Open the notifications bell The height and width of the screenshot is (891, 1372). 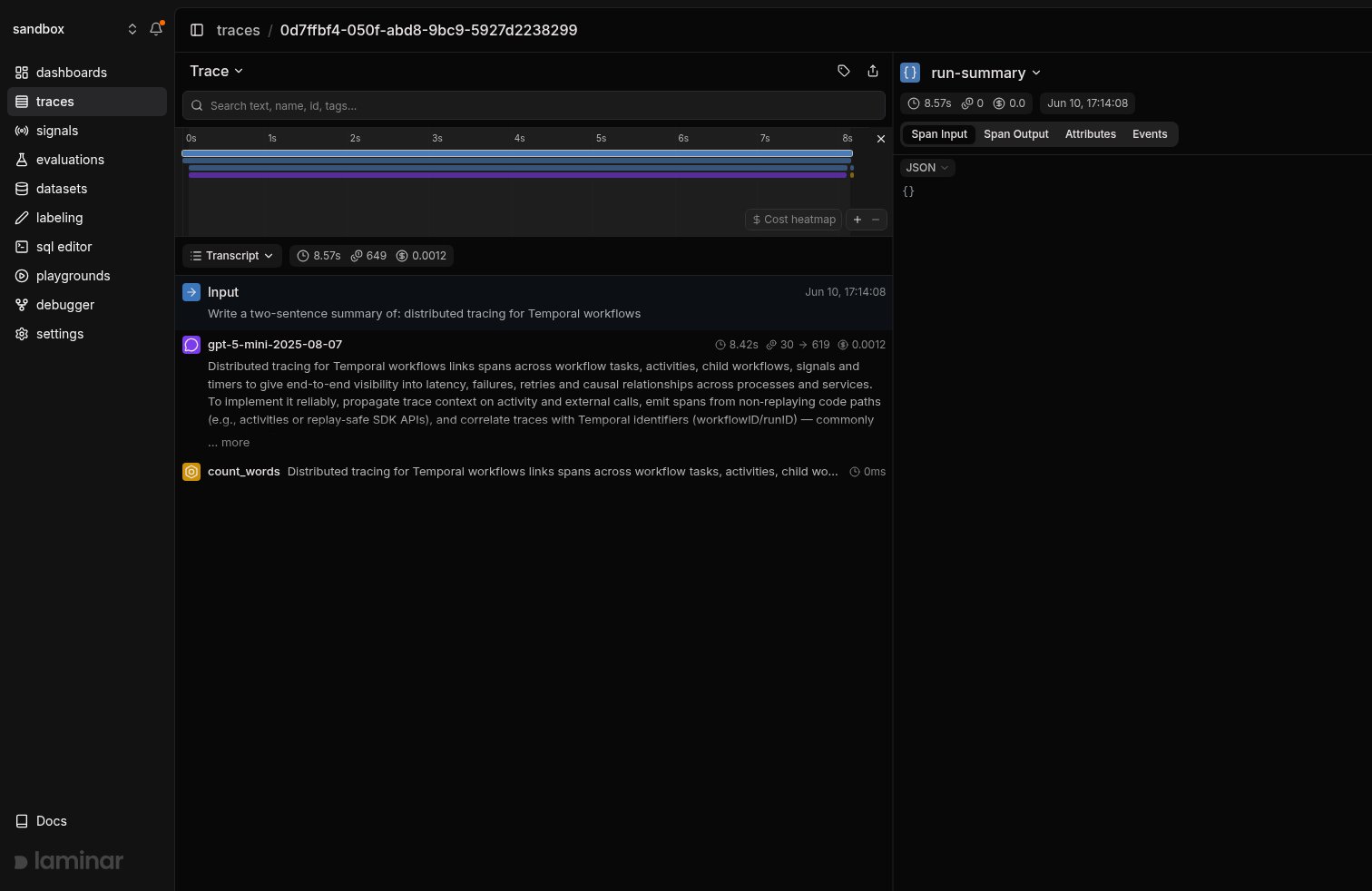[x=156, y=29]
